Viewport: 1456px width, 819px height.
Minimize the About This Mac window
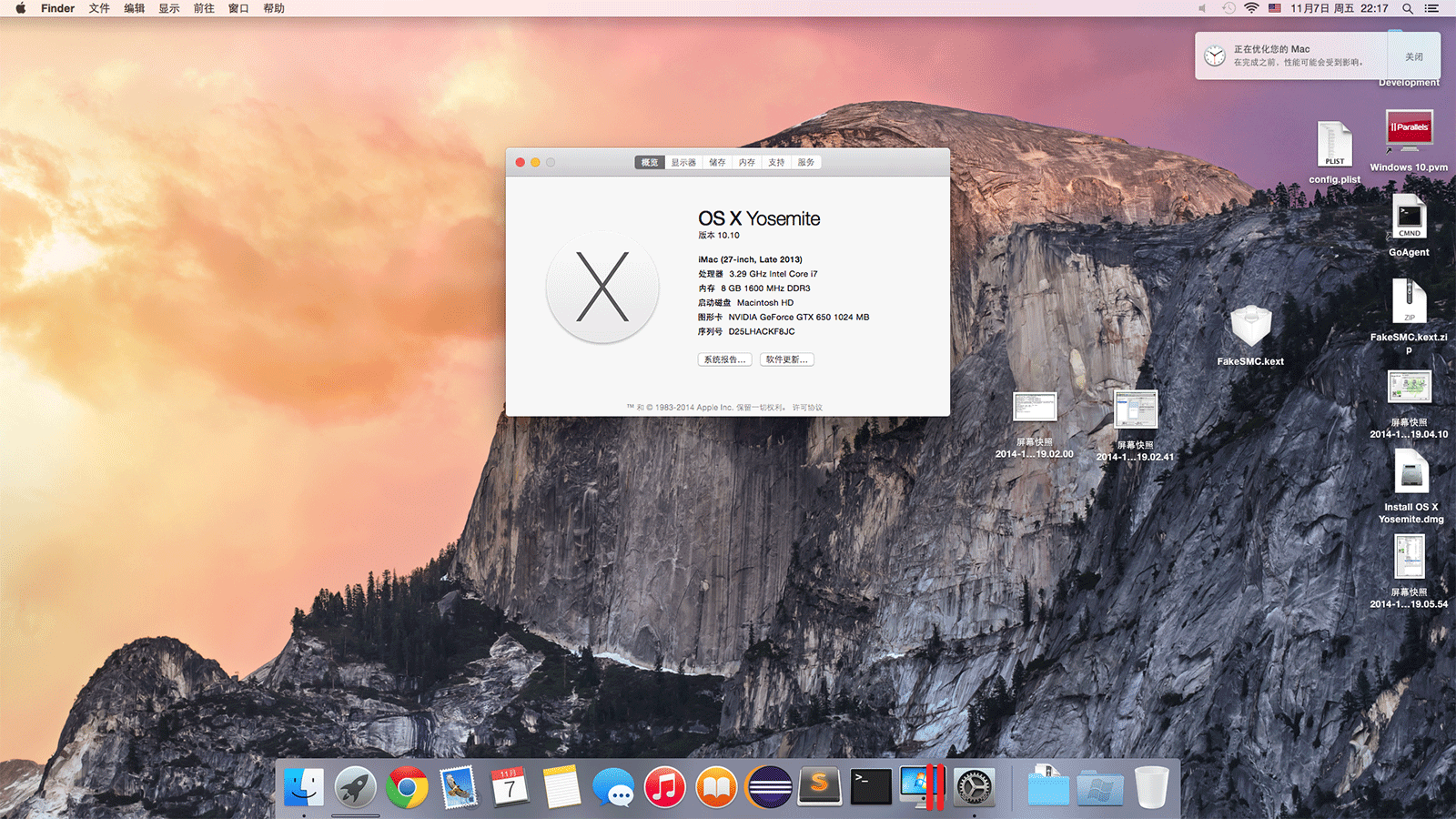535,162
